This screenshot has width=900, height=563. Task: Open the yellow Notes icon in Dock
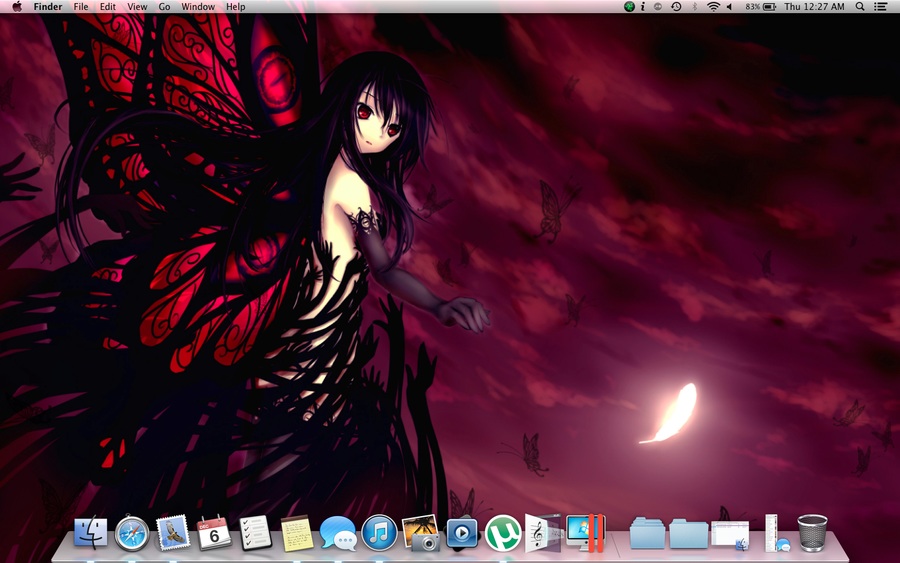(x=297, y=533)
